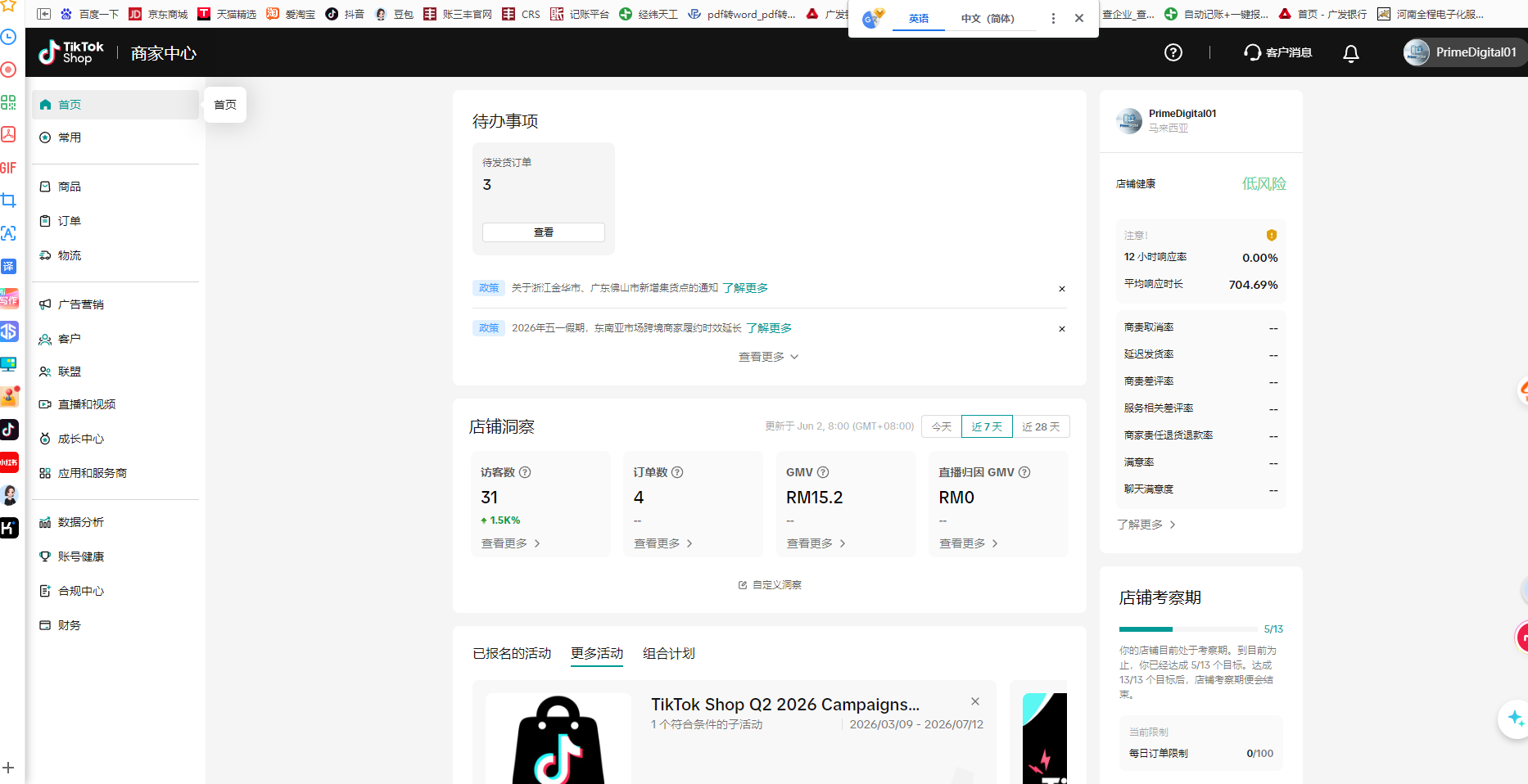Expand 查看更多 under 直播归因 GMV card
The height and width of the screenshot is (784, 1528).
tap(969, 543)
